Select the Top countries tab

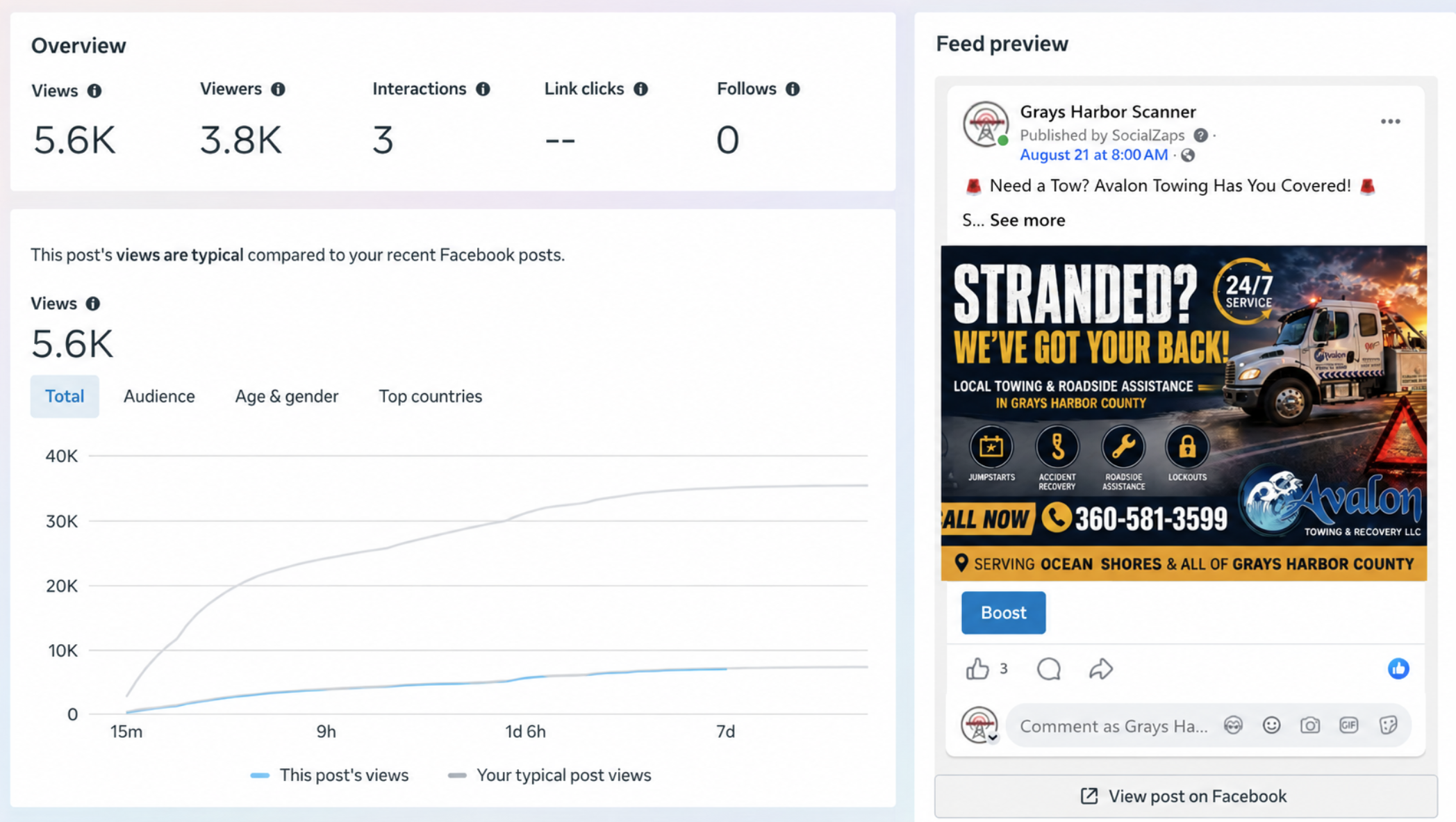coord(430,396)
